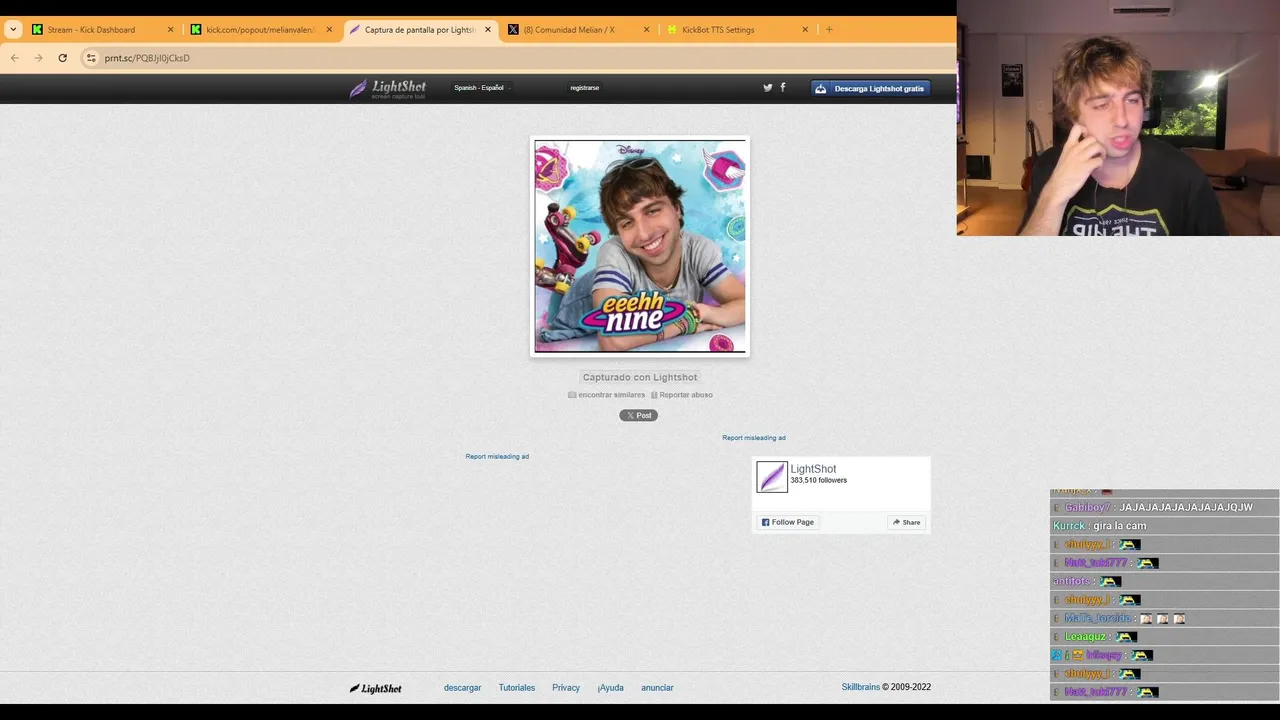Open the footer anunciar link

(x=657, y=688)
